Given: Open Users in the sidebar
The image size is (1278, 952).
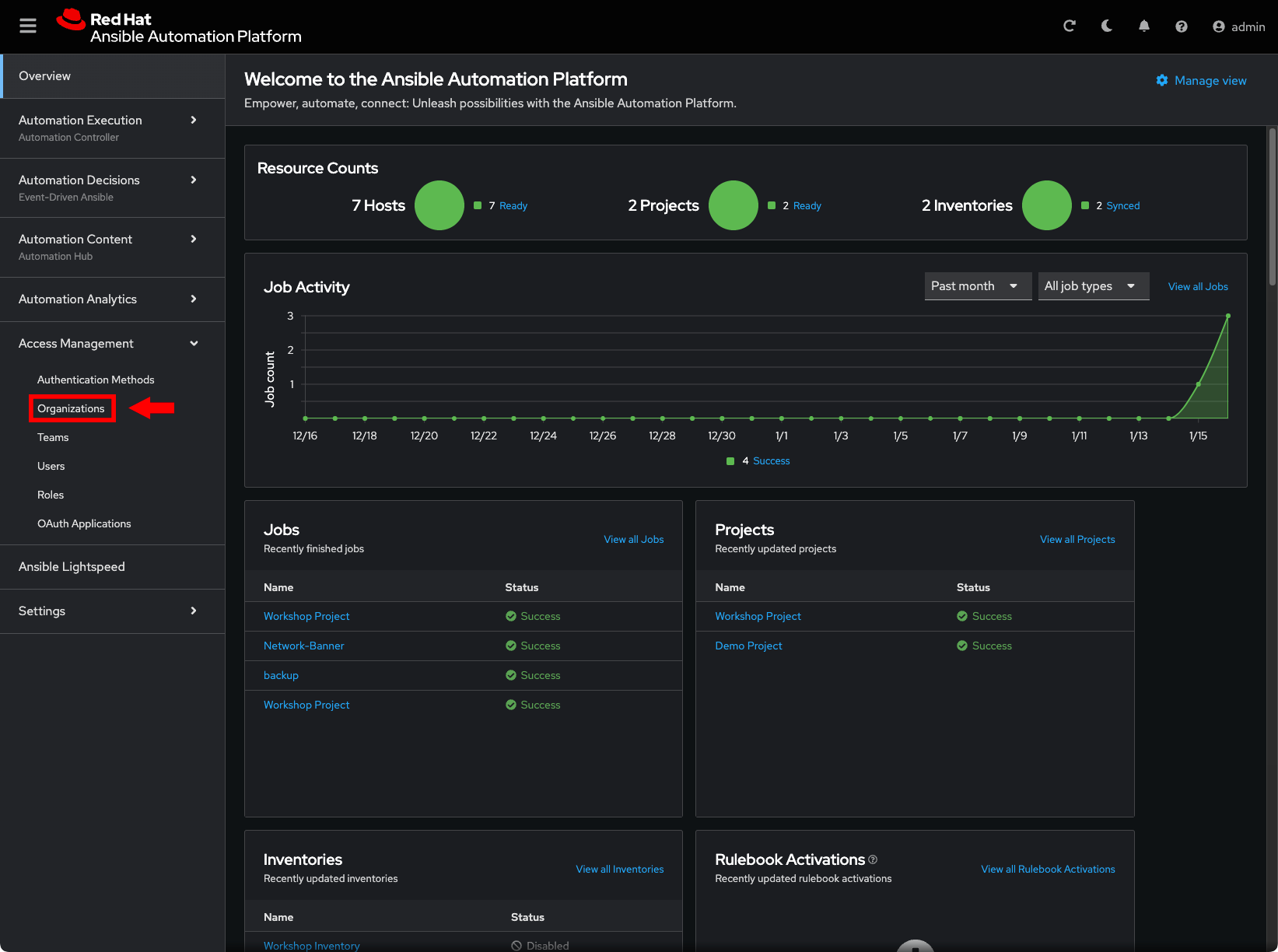Looking at the screenshot, I should coord(51,466).
